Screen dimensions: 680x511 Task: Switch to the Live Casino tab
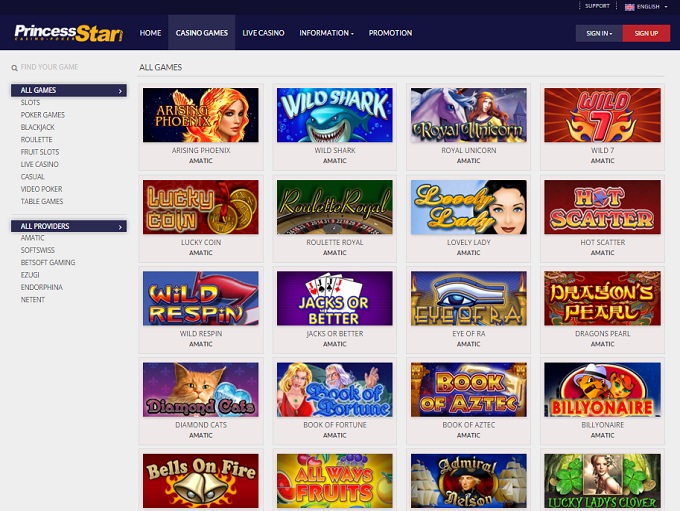tap(263, 33)
